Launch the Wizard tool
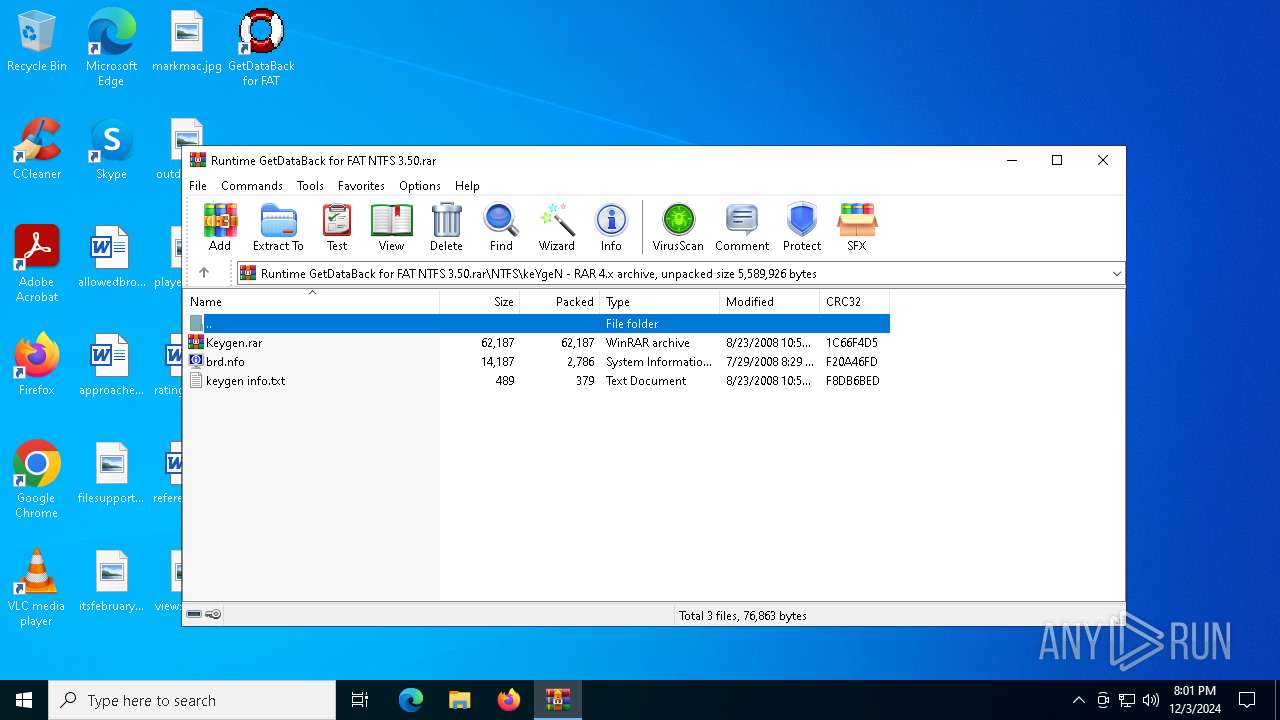 click(556, 228)
